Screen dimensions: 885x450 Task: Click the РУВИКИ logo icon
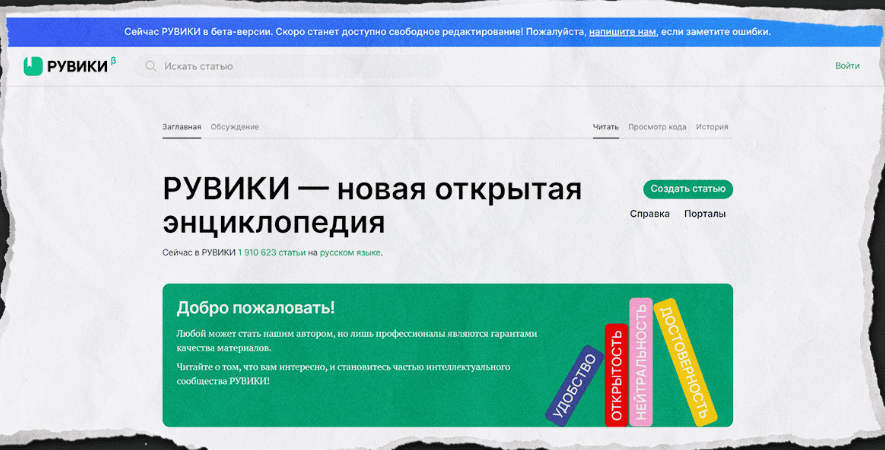point(33,66)
